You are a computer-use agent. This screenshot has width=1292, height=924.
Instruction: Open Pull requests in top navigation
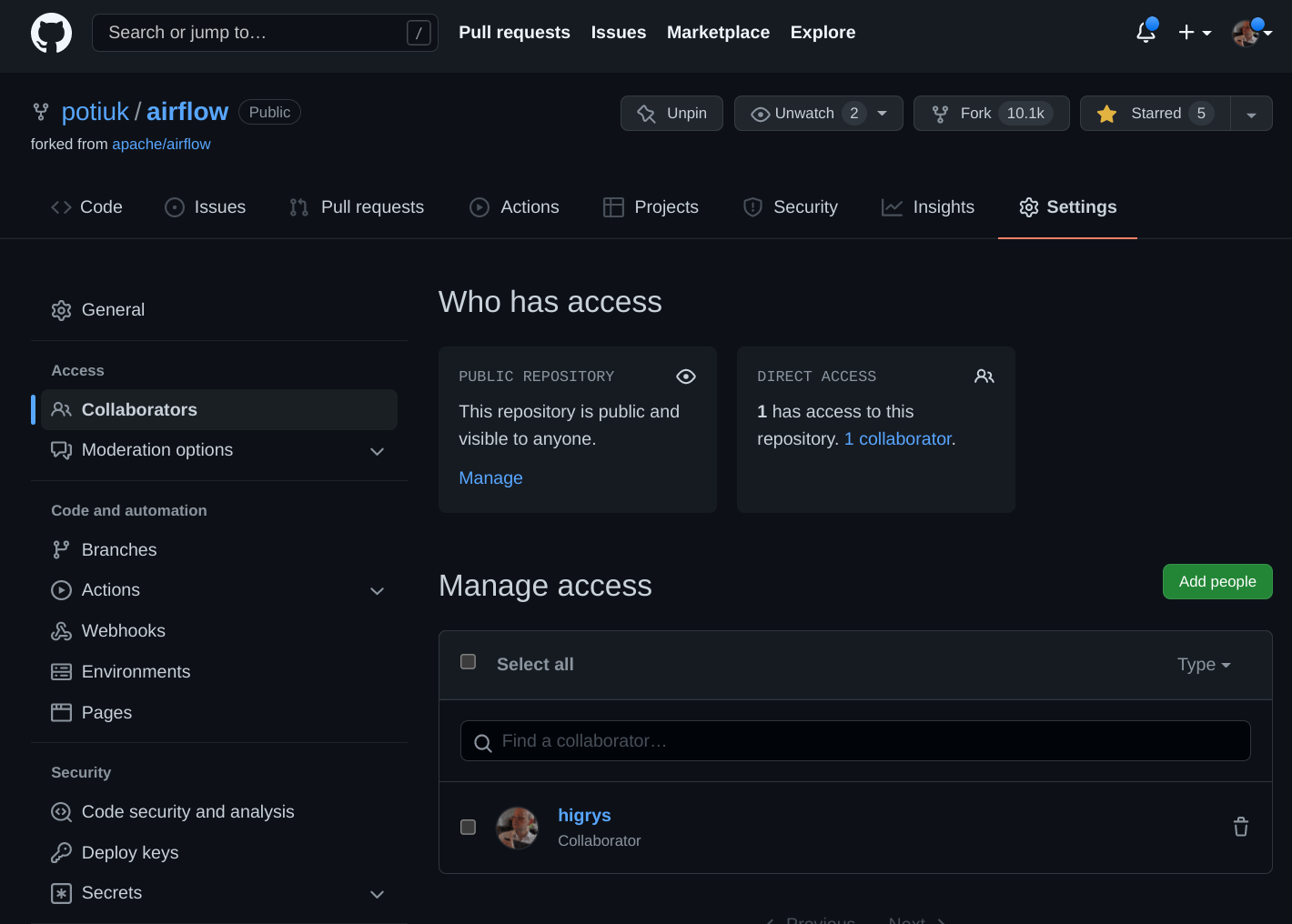[514, 33]
